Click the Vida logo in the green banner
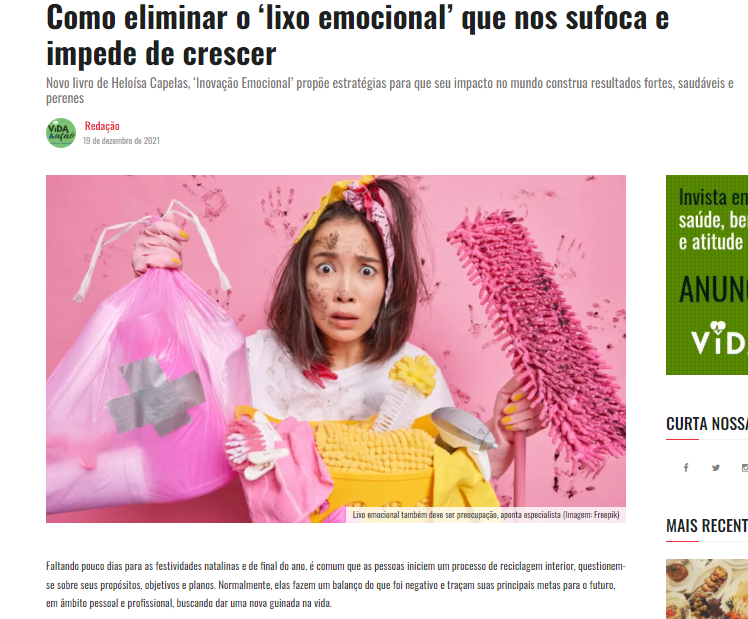The image size is (748, 619). point(719,338)
